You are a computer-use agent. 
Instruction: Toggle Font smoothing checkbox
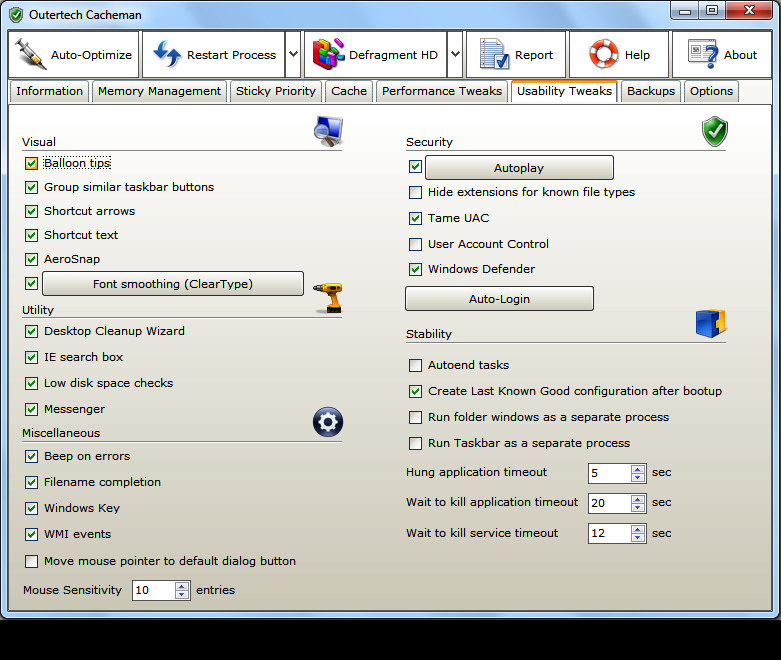coord(31,283)
